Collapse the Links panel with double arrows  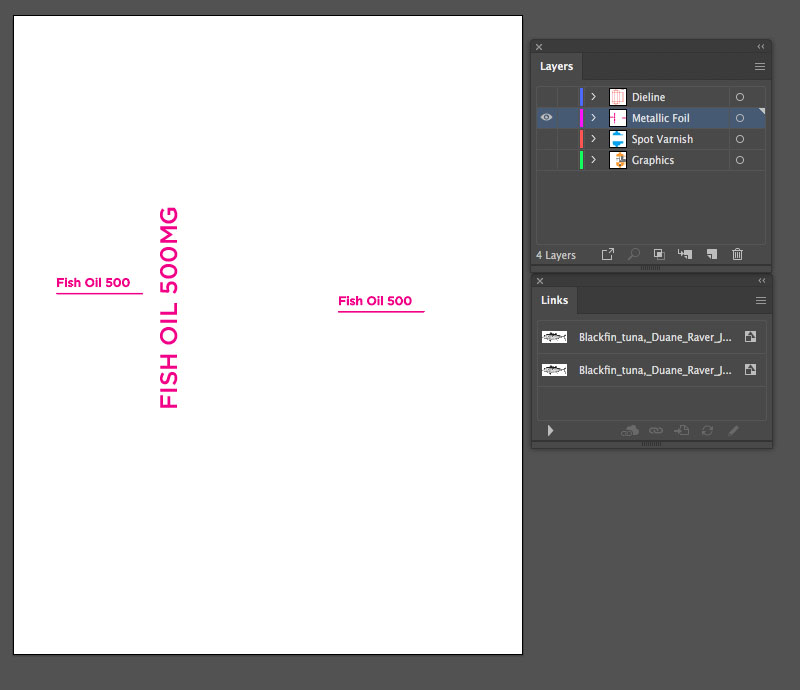pyautogui.click(x=761, y=281)
